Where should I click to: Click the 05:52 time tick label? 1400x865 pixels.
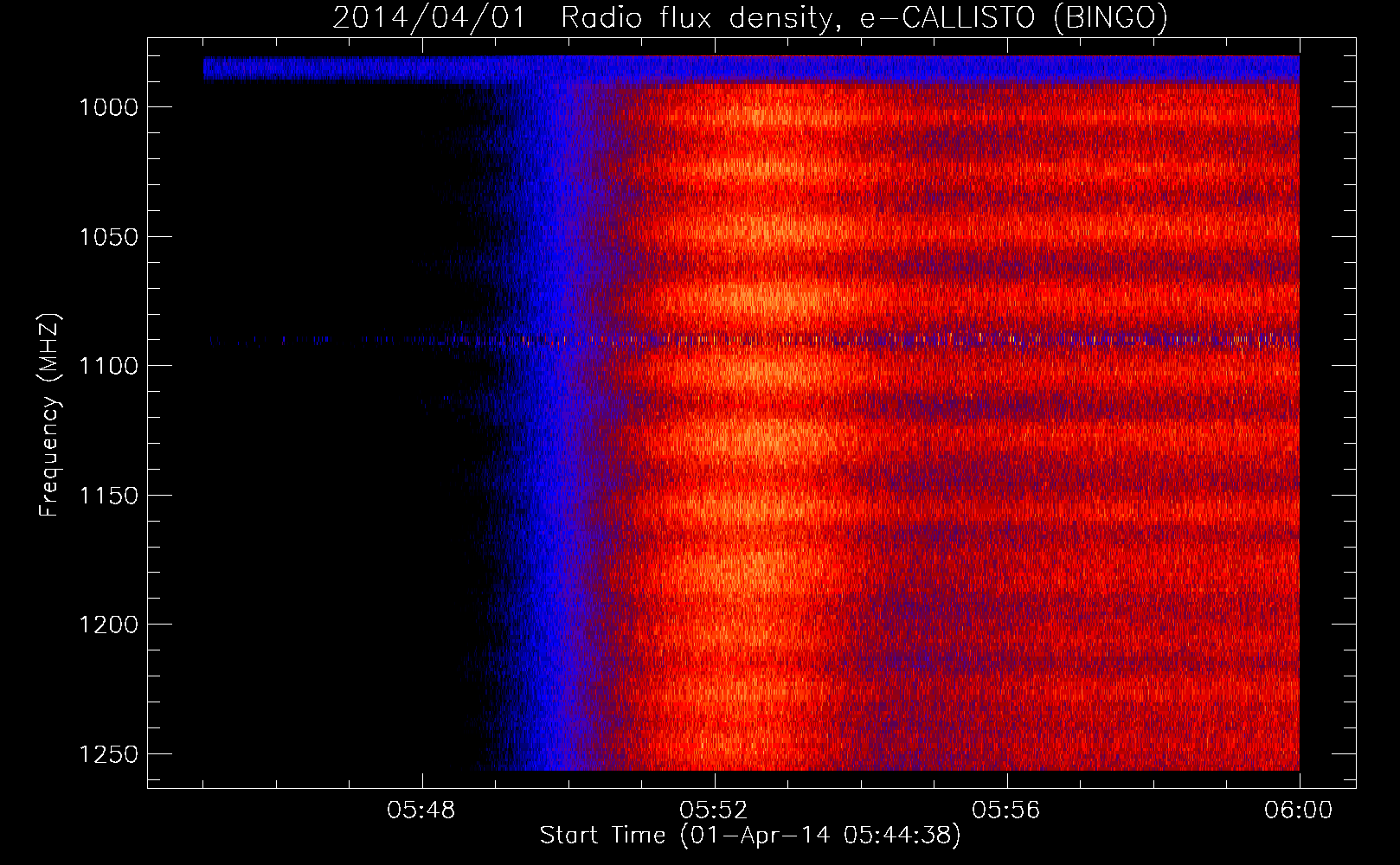[714, 811]
